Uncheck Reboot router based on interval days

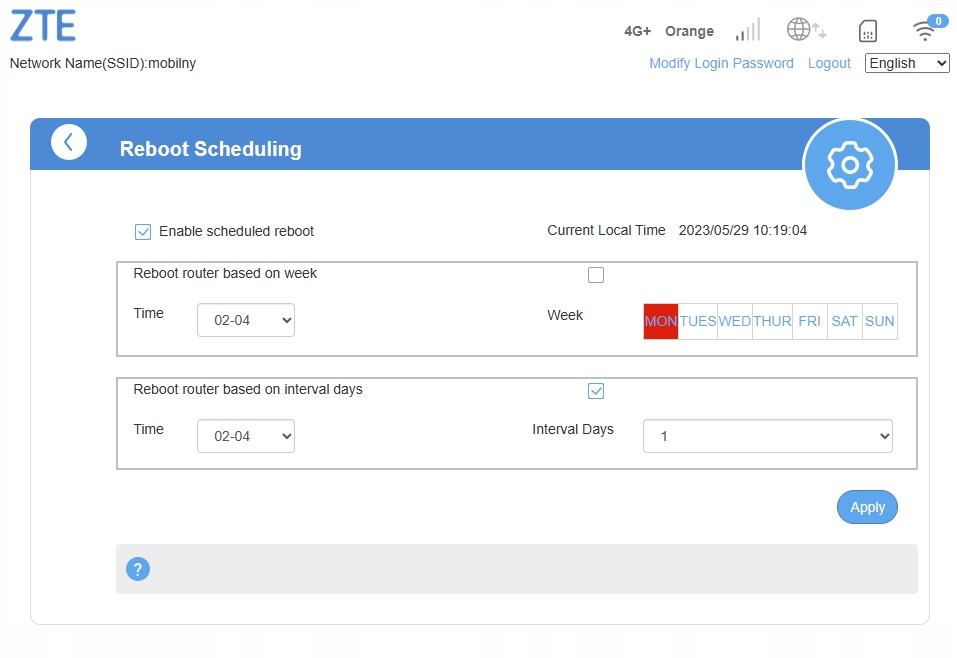(x=596, y=391)
